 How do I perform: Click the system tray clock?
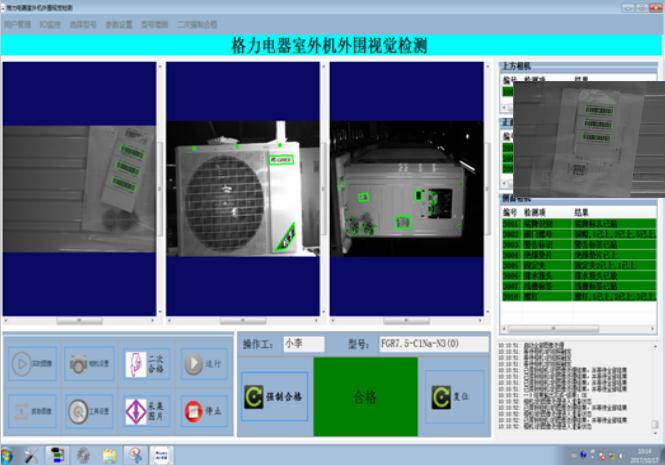(644, 456)
